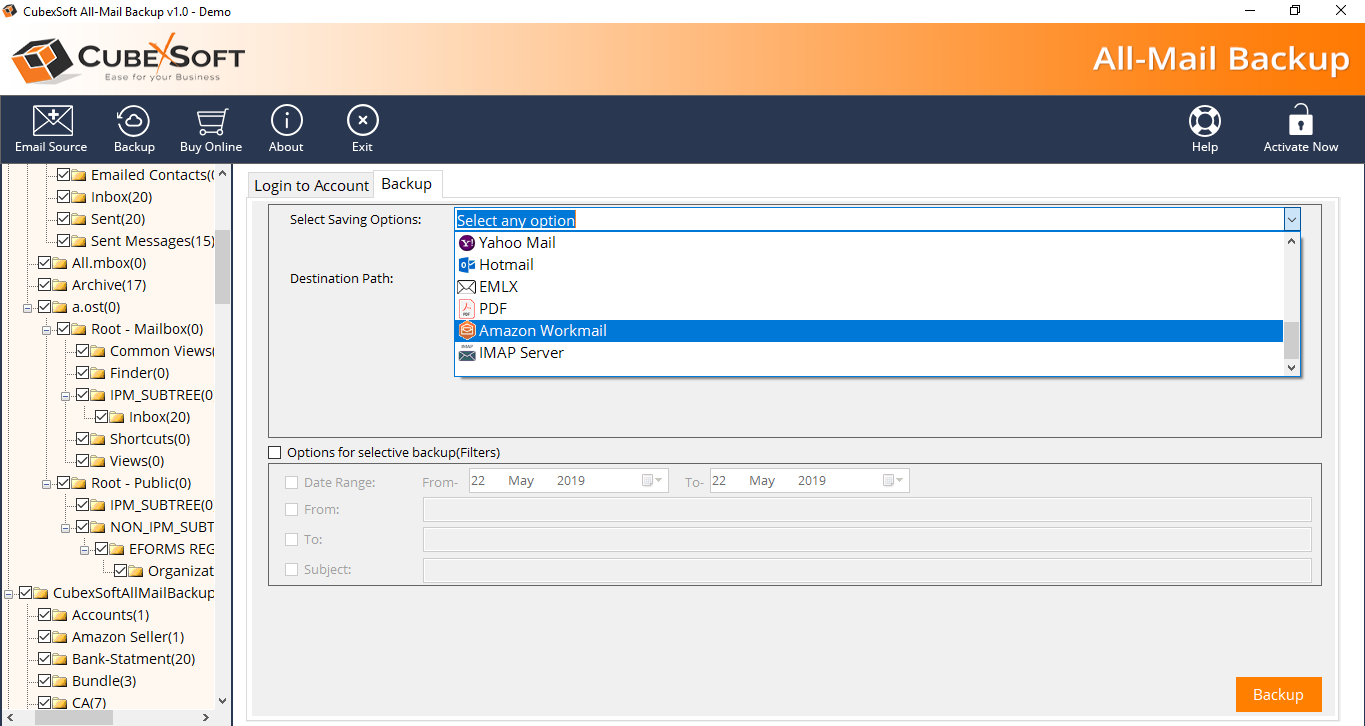Uncheck the Sent(20) folder checkbox
Screen dimensions: 1365x726
[64, 219]
